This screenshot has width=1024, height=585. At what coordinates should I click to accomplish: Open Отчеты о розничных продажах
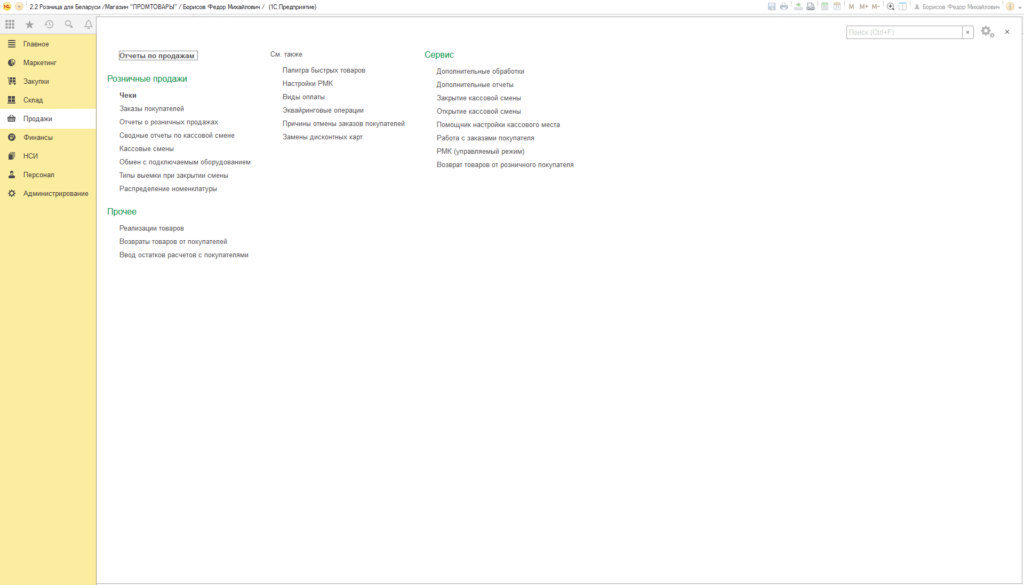[168, 122]
